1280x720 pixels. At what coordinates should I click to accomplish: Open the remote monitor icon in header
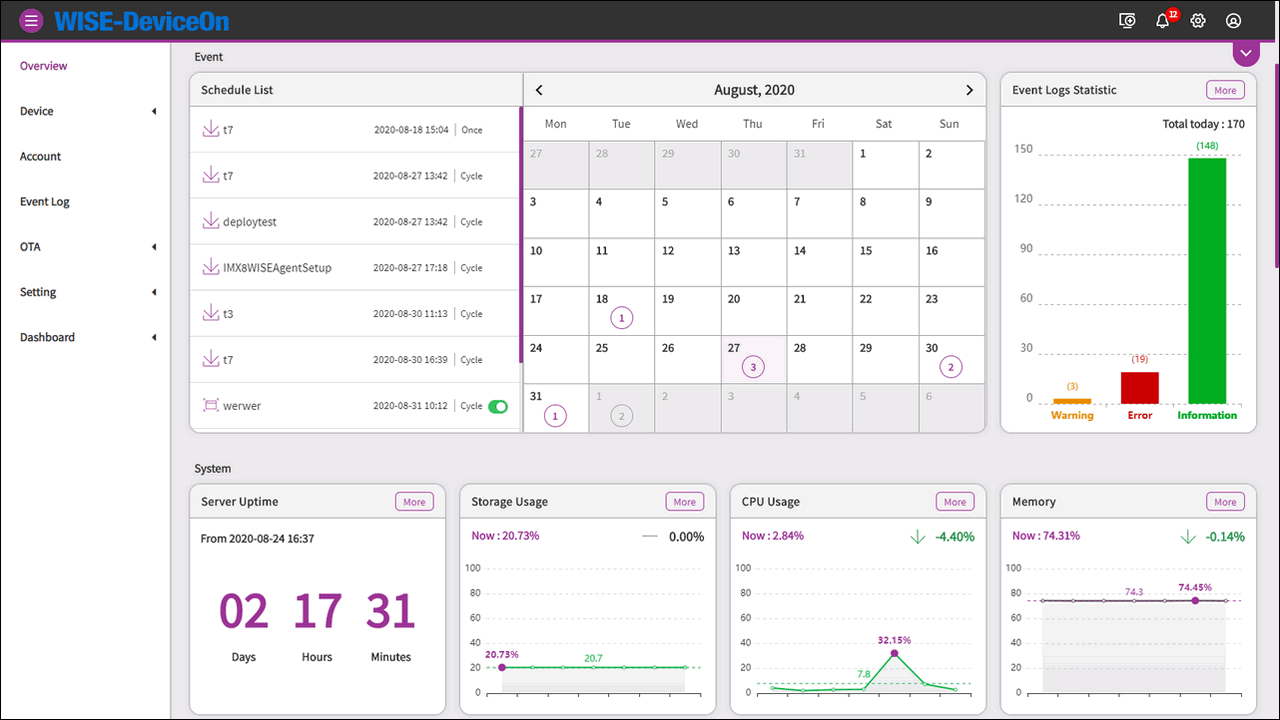coord(1127,21)
